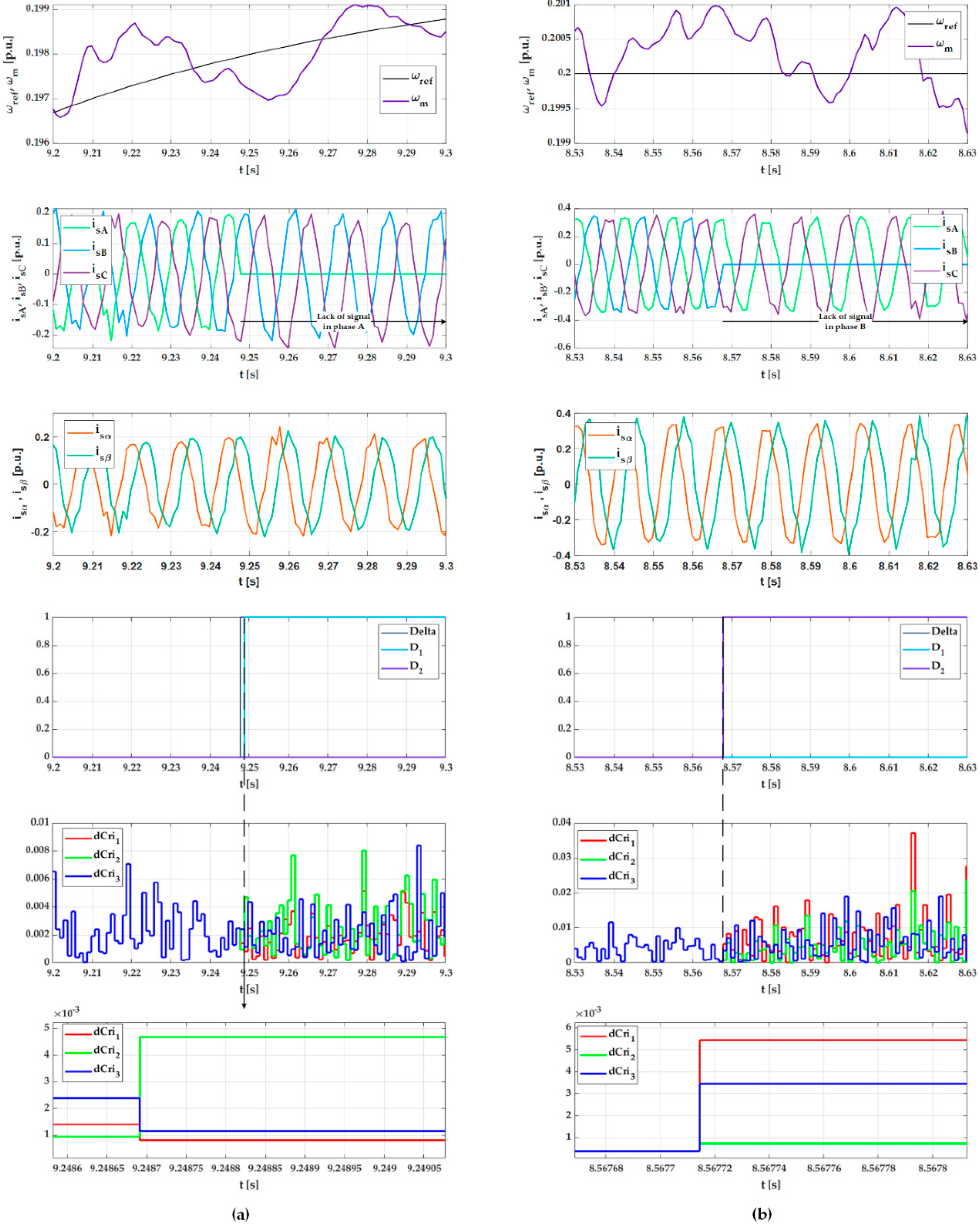Click the 'Lack of signal in phase B' annotation
Image resolution: width=980 pixels, height=1224 pixels.
[845, 321]
